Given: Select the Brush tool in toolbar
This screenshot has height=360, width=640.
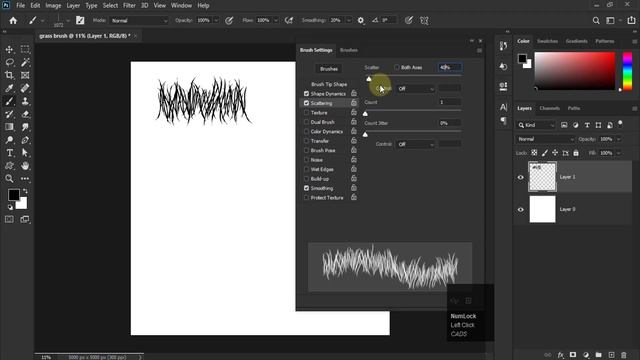Looking at the screenshot, I should coord(9,101).
